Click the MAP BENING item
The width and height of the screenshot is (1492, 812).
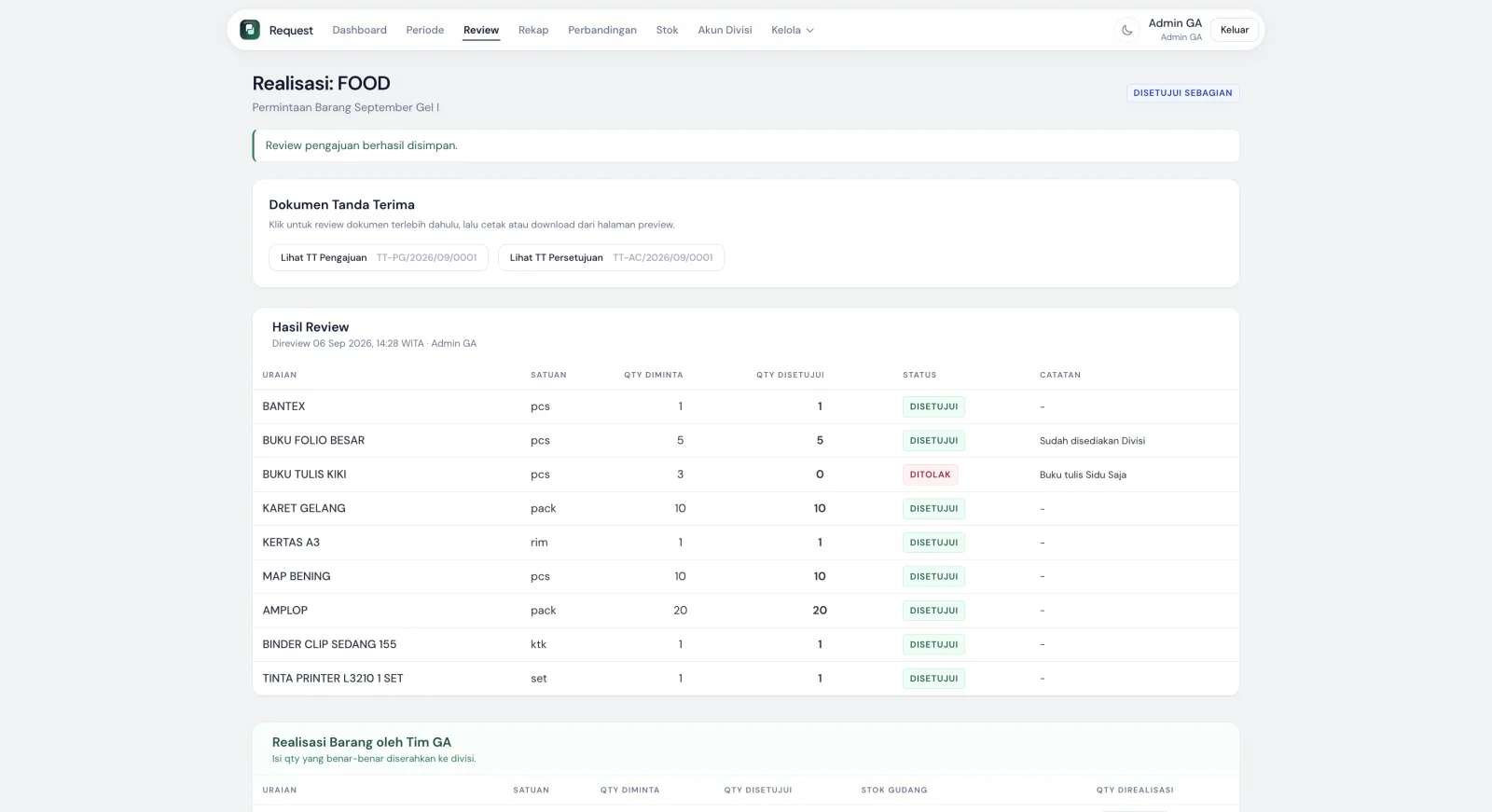click(297, 576)
